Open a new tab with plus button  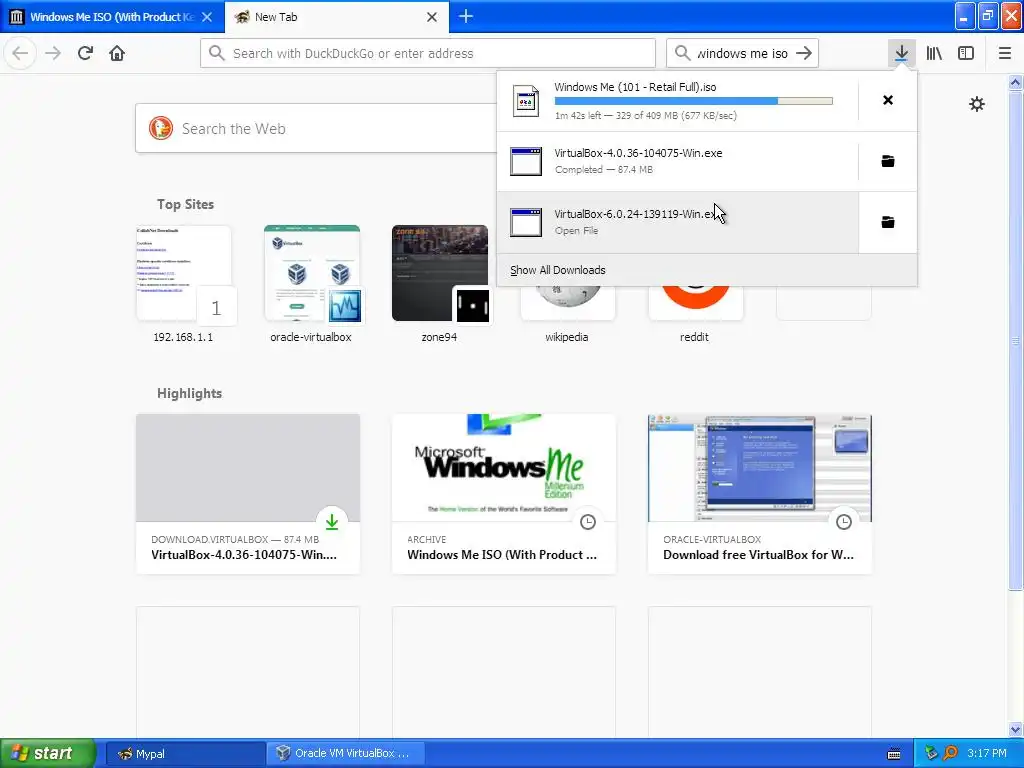(x=466, y=16)
